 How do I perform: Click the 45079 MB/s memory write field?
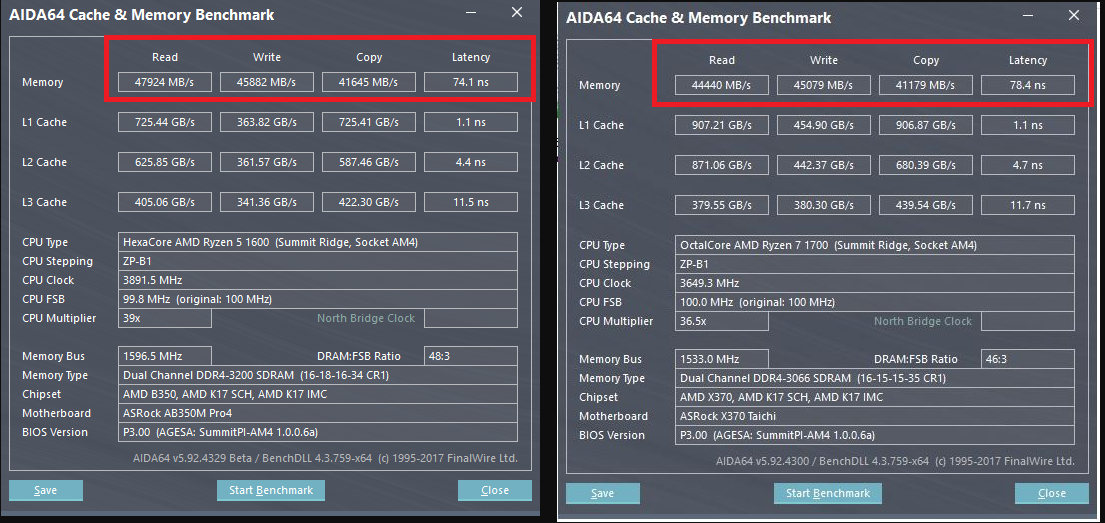click(824, 85)
